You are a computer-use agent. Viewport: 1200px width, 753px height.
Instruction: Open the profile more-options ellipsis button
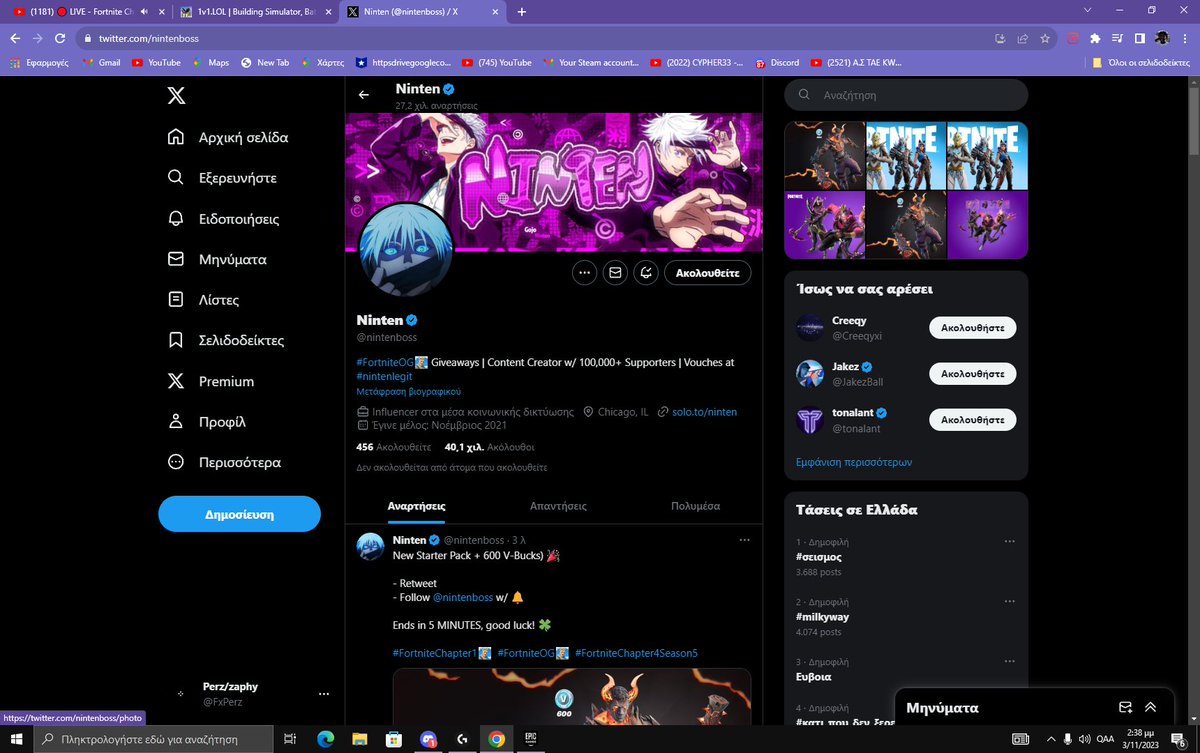(x=585, y=272)
